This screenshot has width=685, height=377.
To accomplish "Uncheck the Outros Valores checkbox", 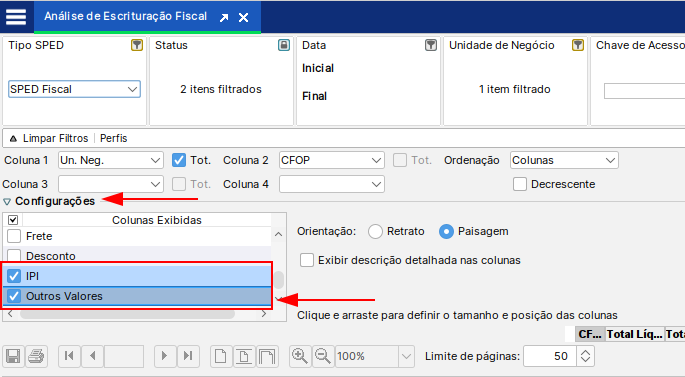I will [14, 296].
